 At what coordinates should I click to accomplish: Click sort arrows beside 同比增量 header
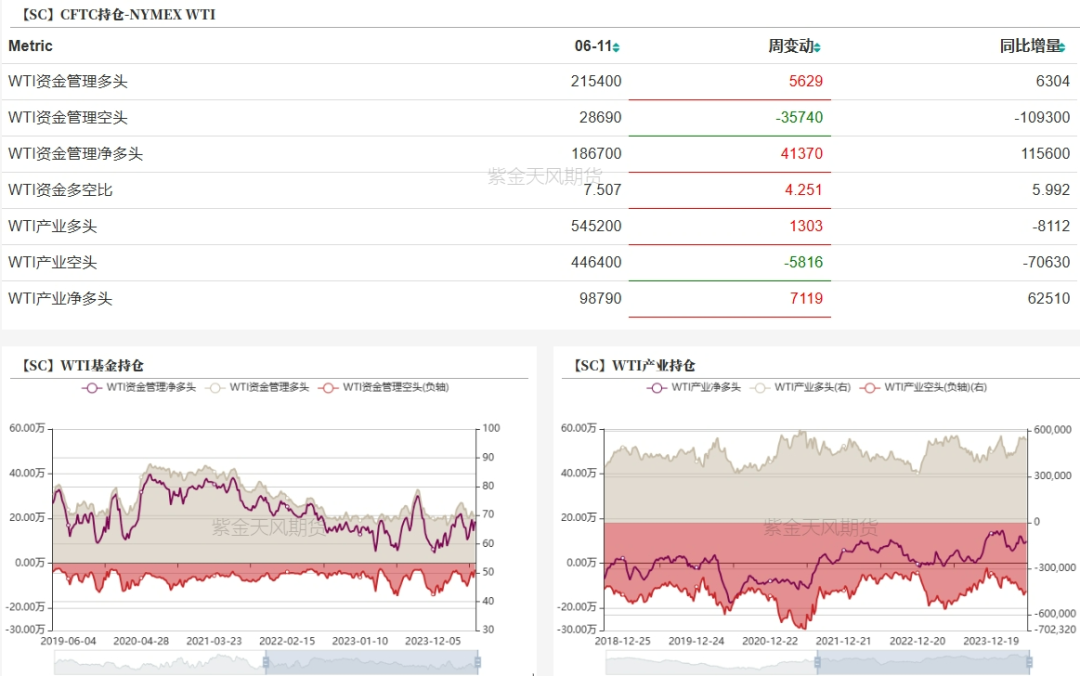coord(1062,47)
